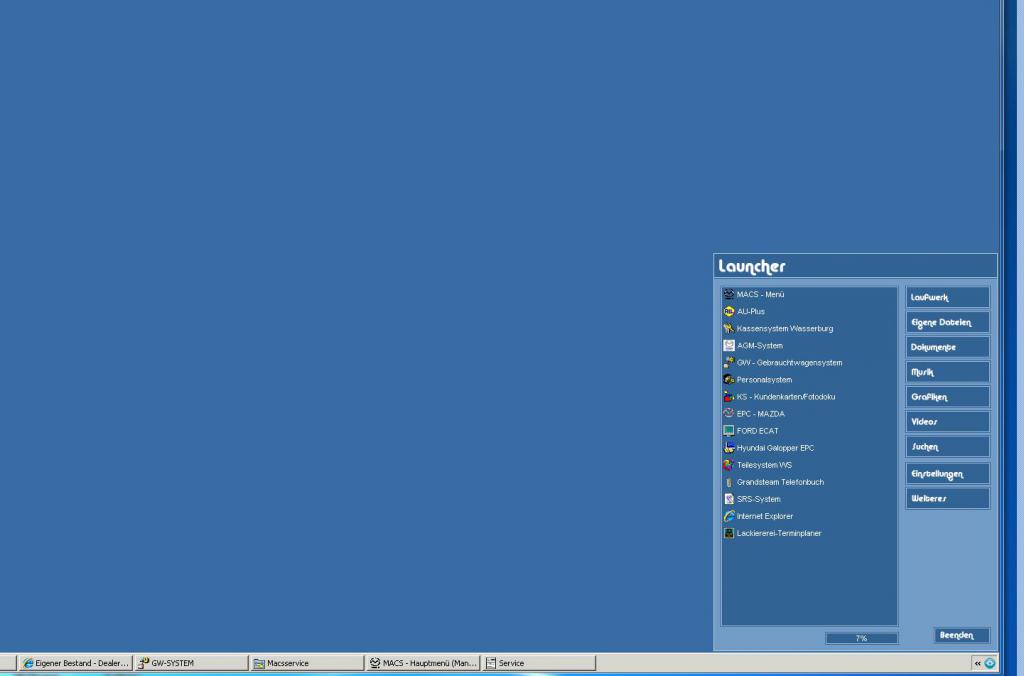Click the 7% progress bar
This screenshot has height=676, width=1024.
[861, 638]
